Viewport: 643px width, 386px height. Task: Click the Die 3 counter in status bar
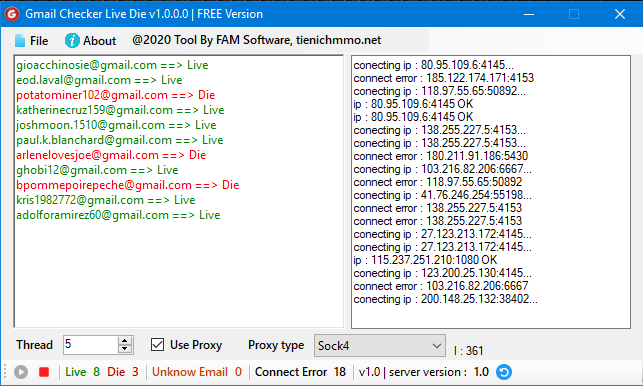coord(123,372)
